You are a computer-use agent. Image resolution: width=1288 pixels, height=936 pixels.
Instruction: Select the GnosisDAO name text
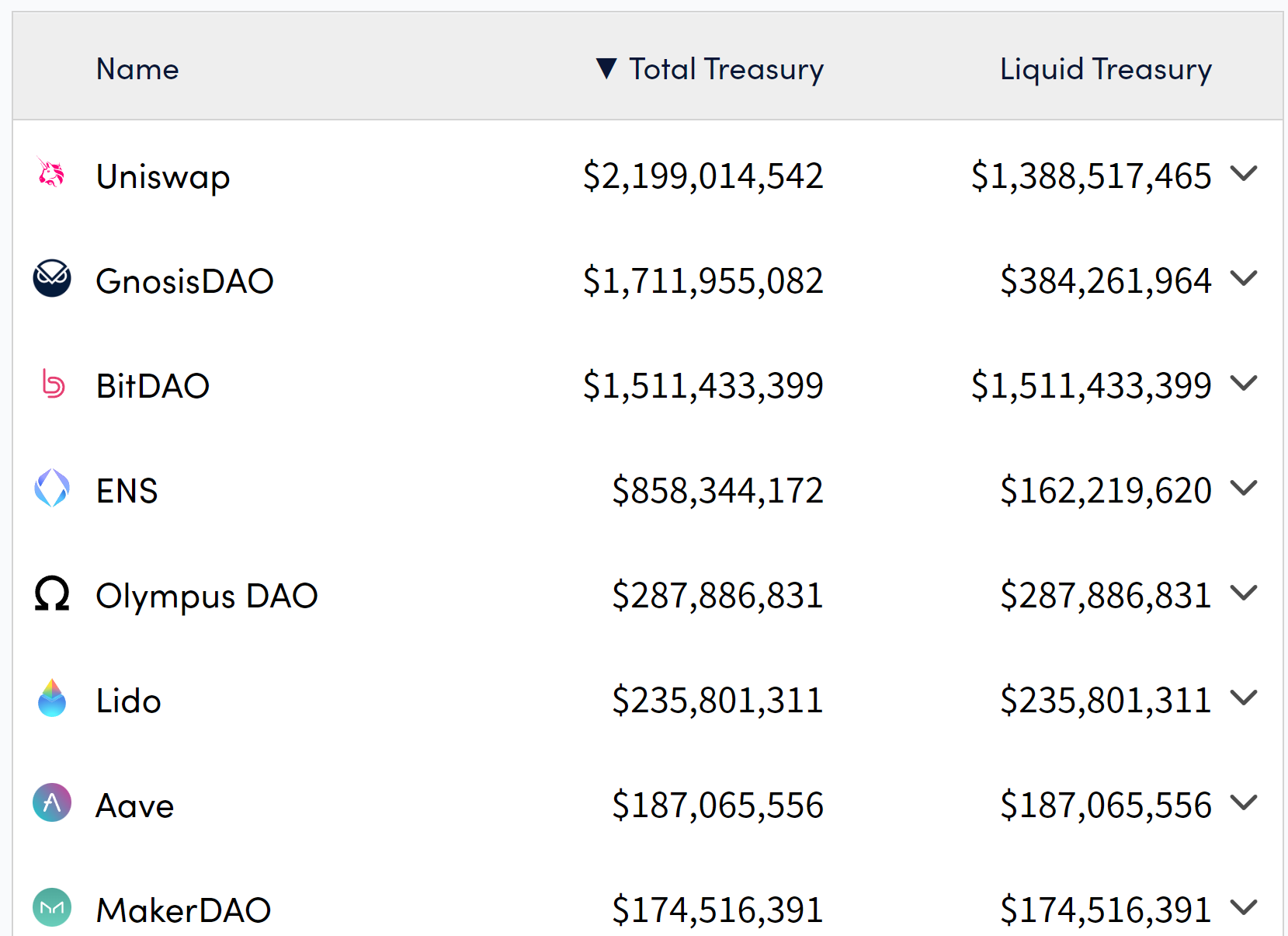pyautogui.click(x=185, y=281)
